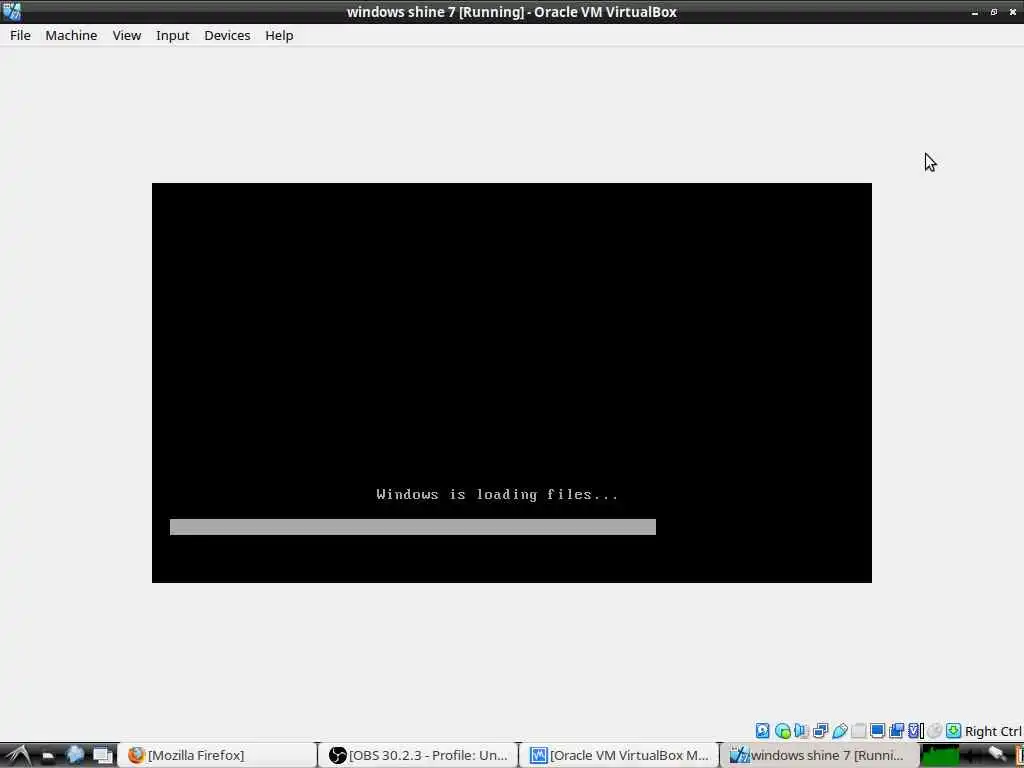Click the audio status icon
Viewport: 1024px width, 768px height.
point(801,730)
